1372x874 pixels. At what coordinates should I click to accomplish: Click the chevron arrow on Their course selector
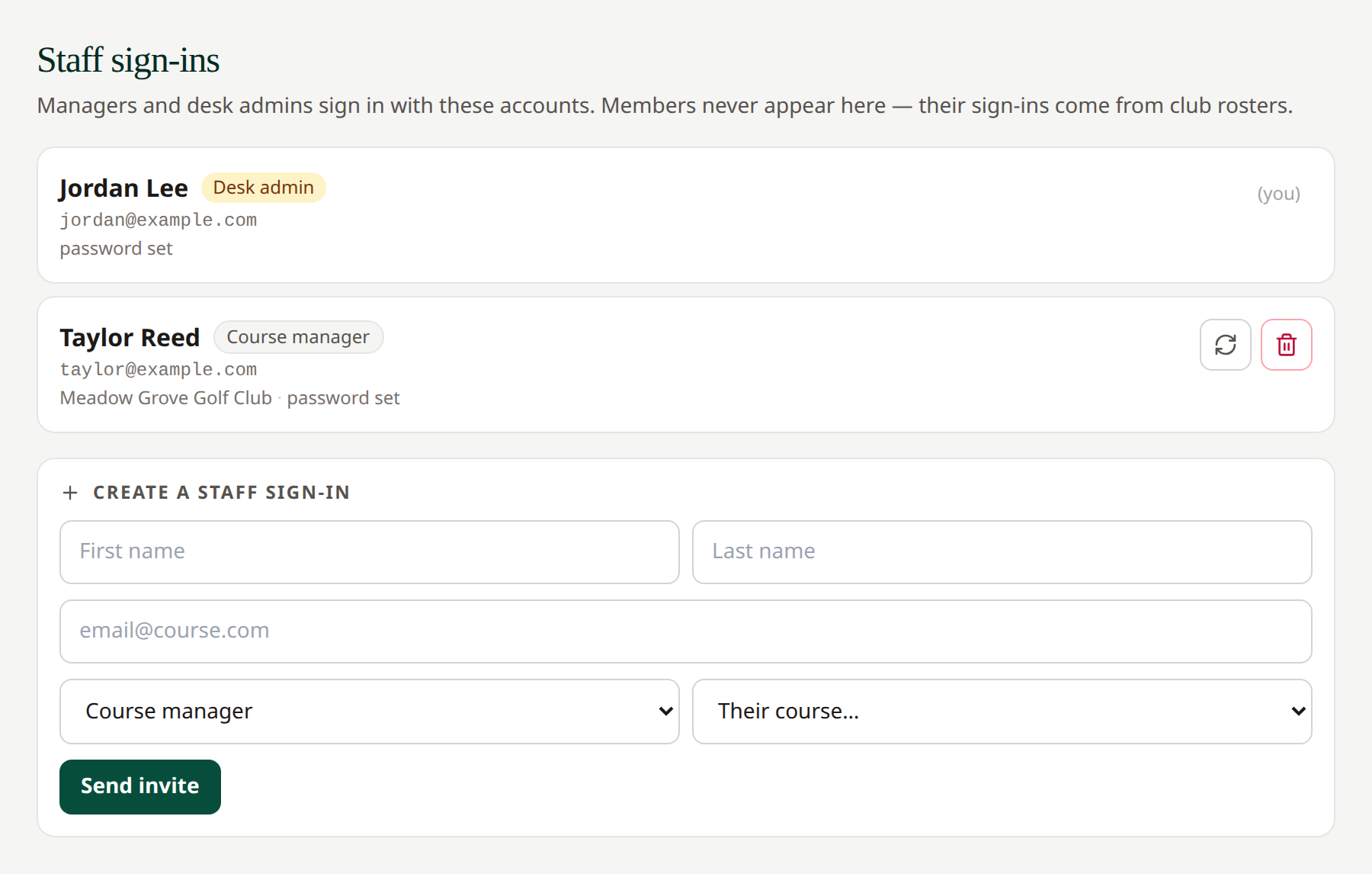pos(1298,711)
